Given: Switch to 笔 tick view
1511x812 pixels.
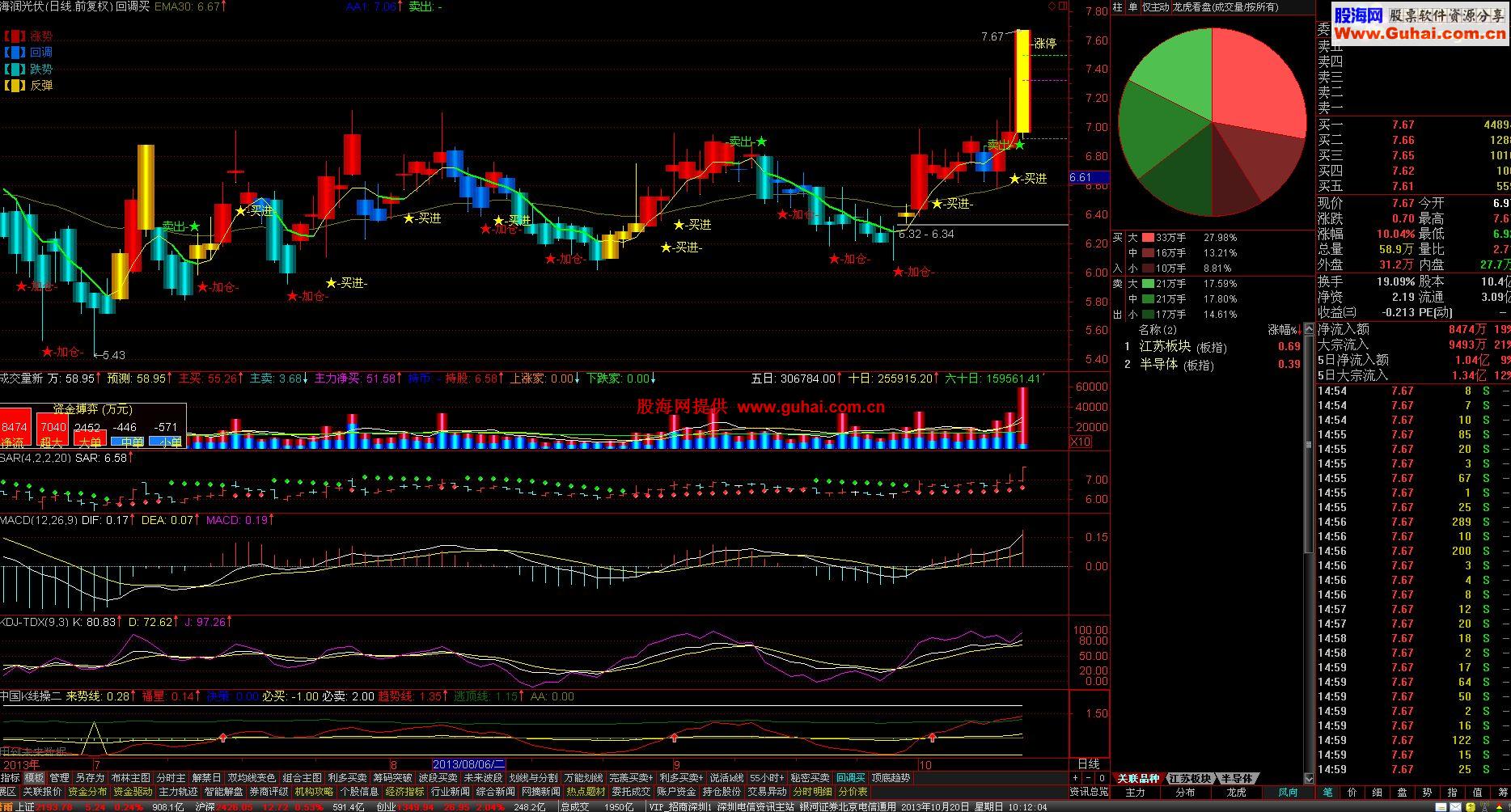Looking at the screenshot, I should [1327, 793].
